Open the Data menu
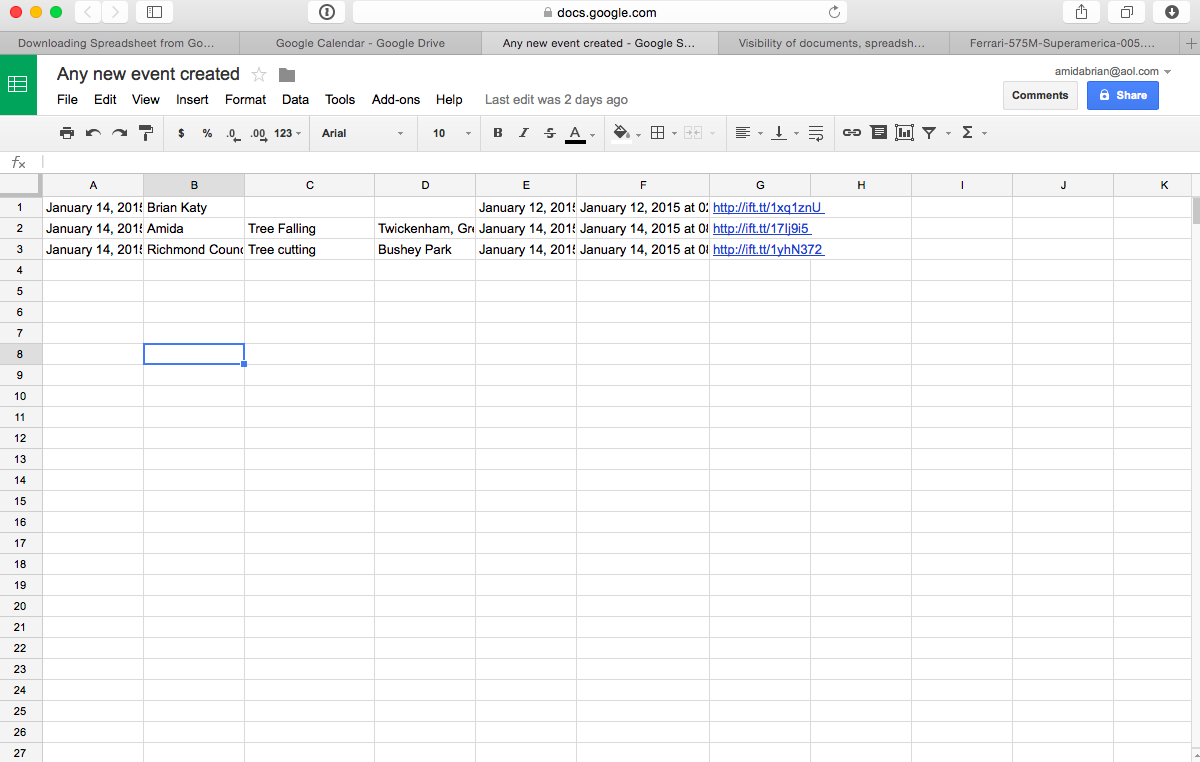Screen dimensions: 1200x762 click(295, 100)
